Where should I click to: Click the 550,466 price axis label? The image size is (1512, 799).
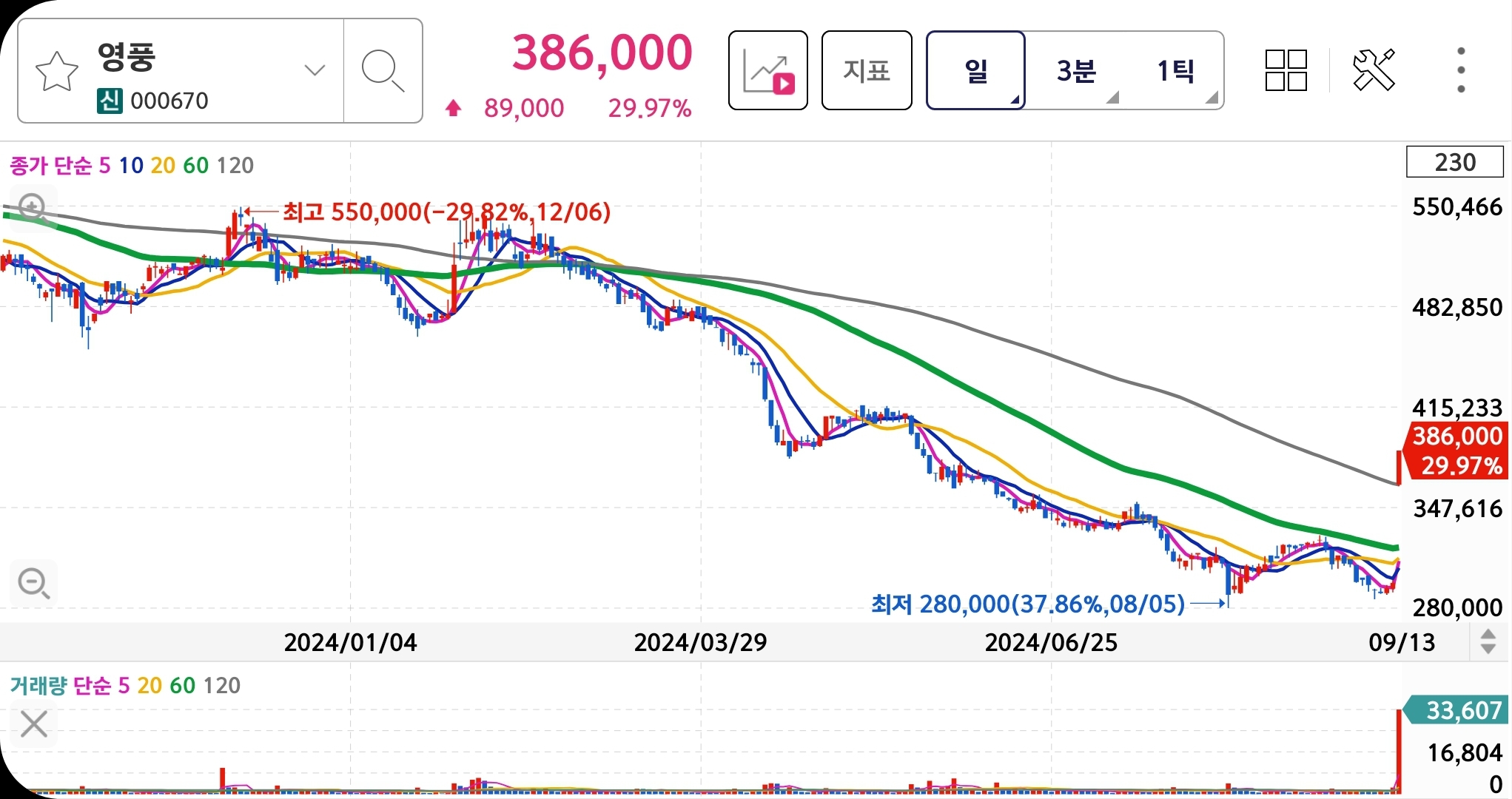1457,206
